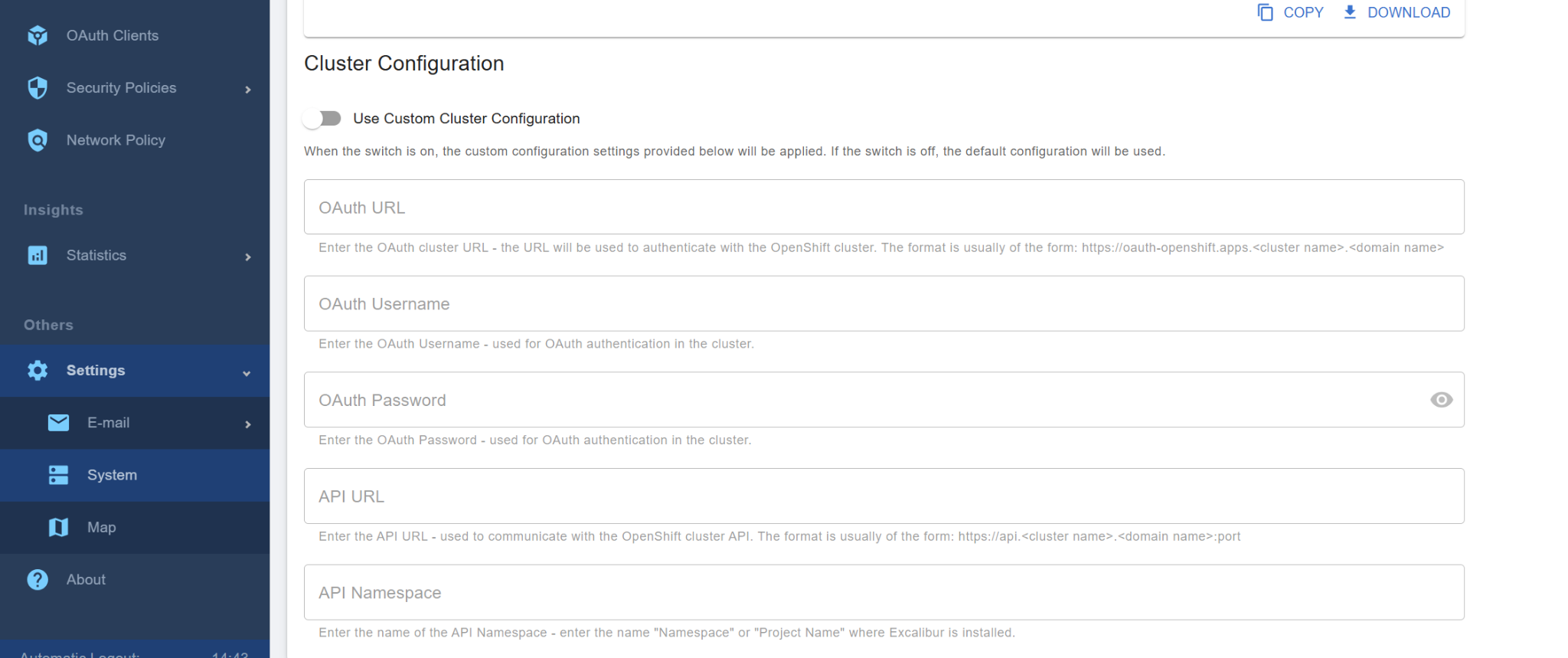Click the DOWNLOAD button

pyautogui.click(x=1396, y=12)
